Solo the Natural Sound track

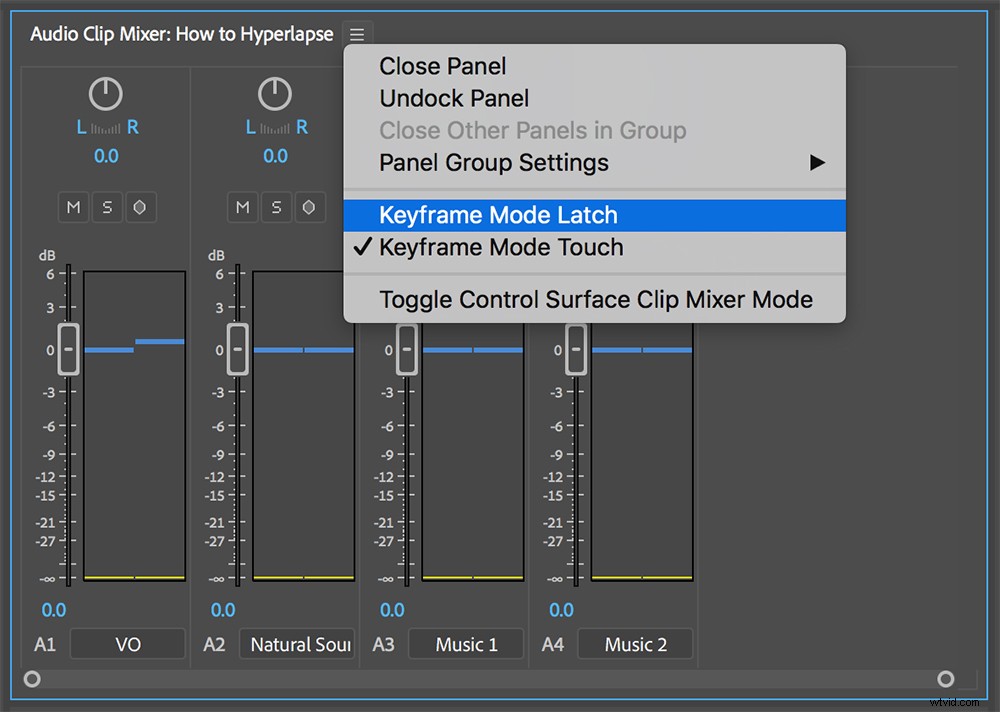(277, 207)
